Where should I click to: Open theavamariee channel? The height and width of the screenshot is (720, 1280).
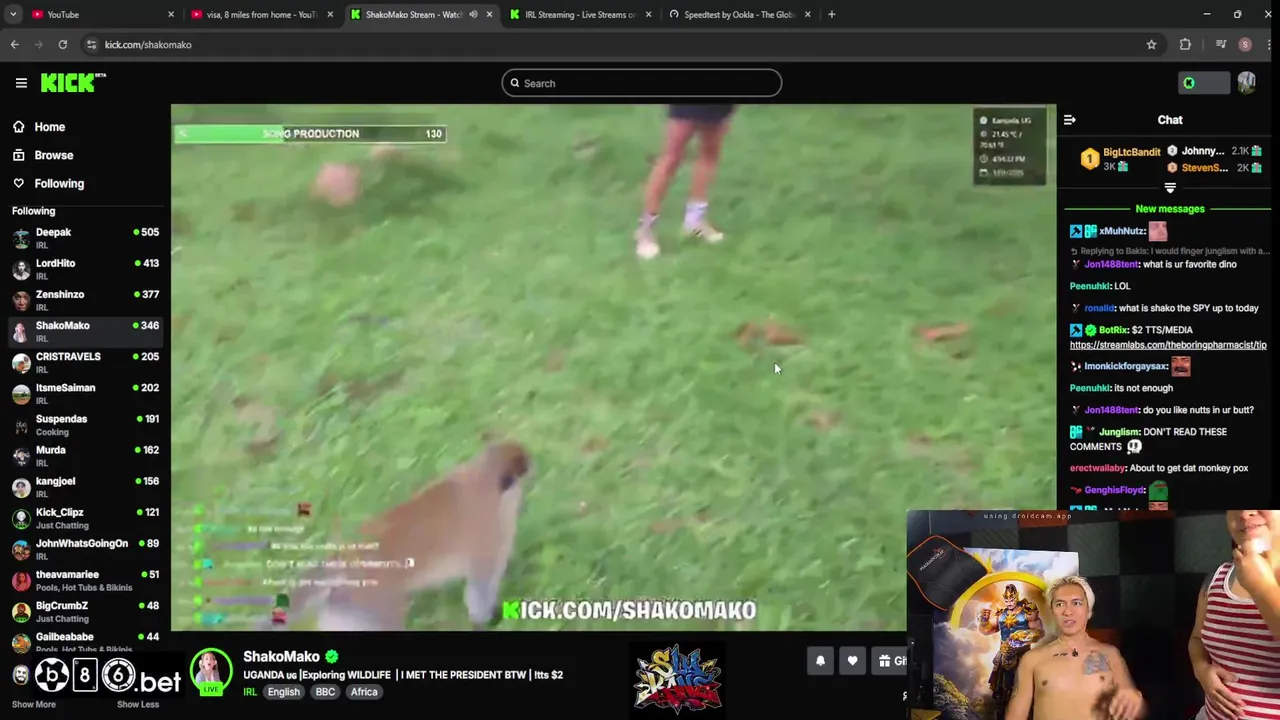coord(85,580)
